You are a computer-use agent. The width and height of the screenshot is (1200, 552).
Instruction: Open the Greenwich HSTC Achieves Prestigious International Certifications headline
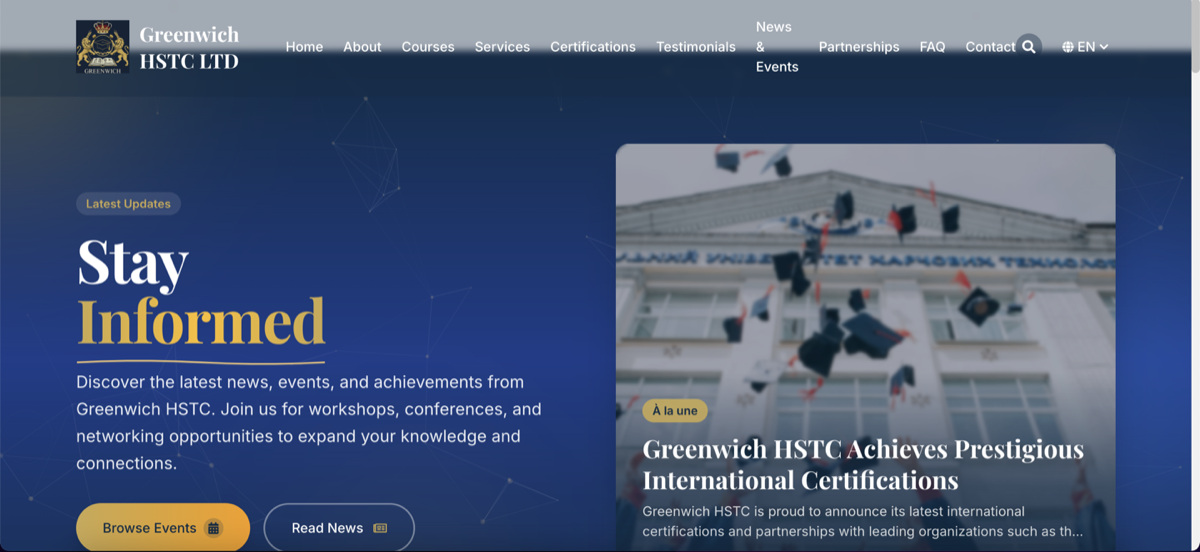point(863,465)
